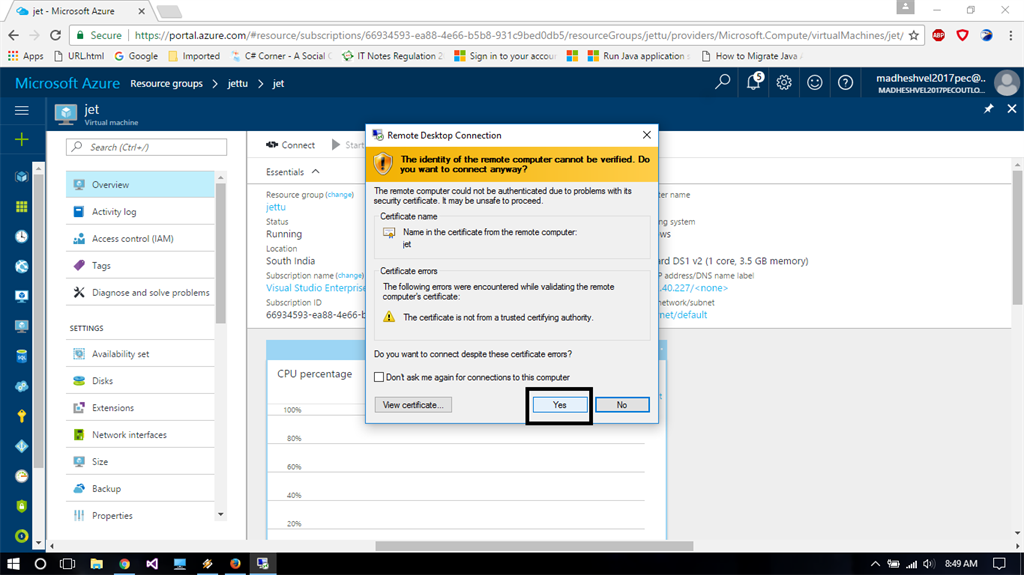Open Action Center notification icon
The image size is (1024, 575).
[999, 563]
